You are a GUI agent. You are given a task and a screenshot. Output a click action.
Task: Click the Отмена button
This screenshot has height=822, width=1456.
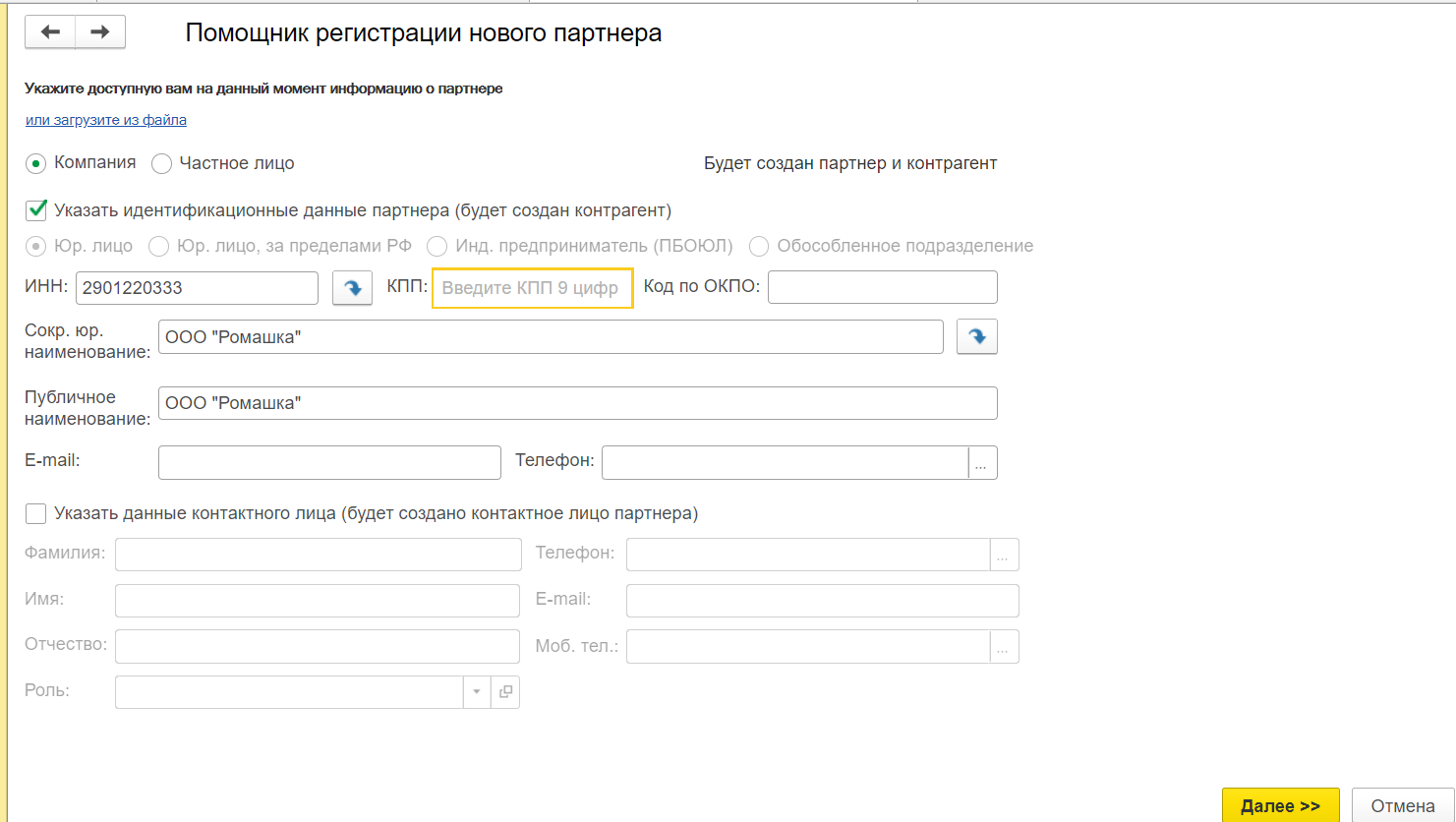(1402, 805)
